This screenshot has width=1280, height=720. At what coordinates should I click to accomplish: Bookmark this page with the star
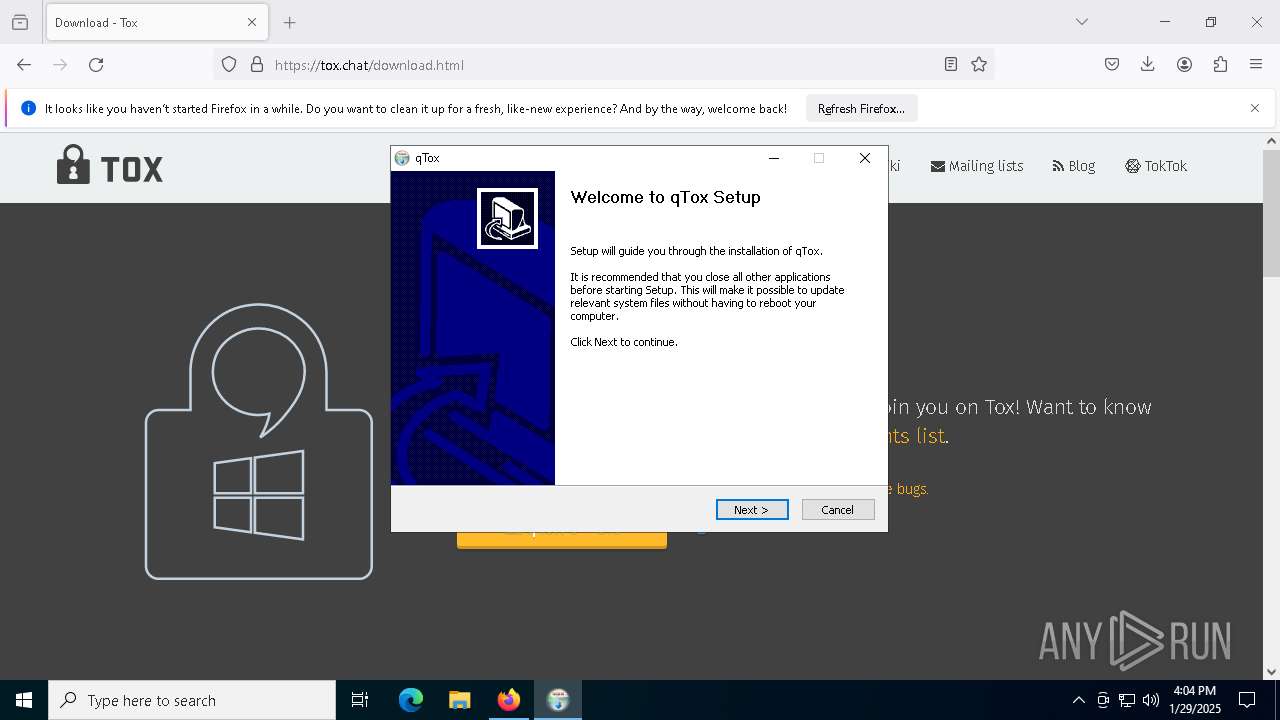[979, 65]
